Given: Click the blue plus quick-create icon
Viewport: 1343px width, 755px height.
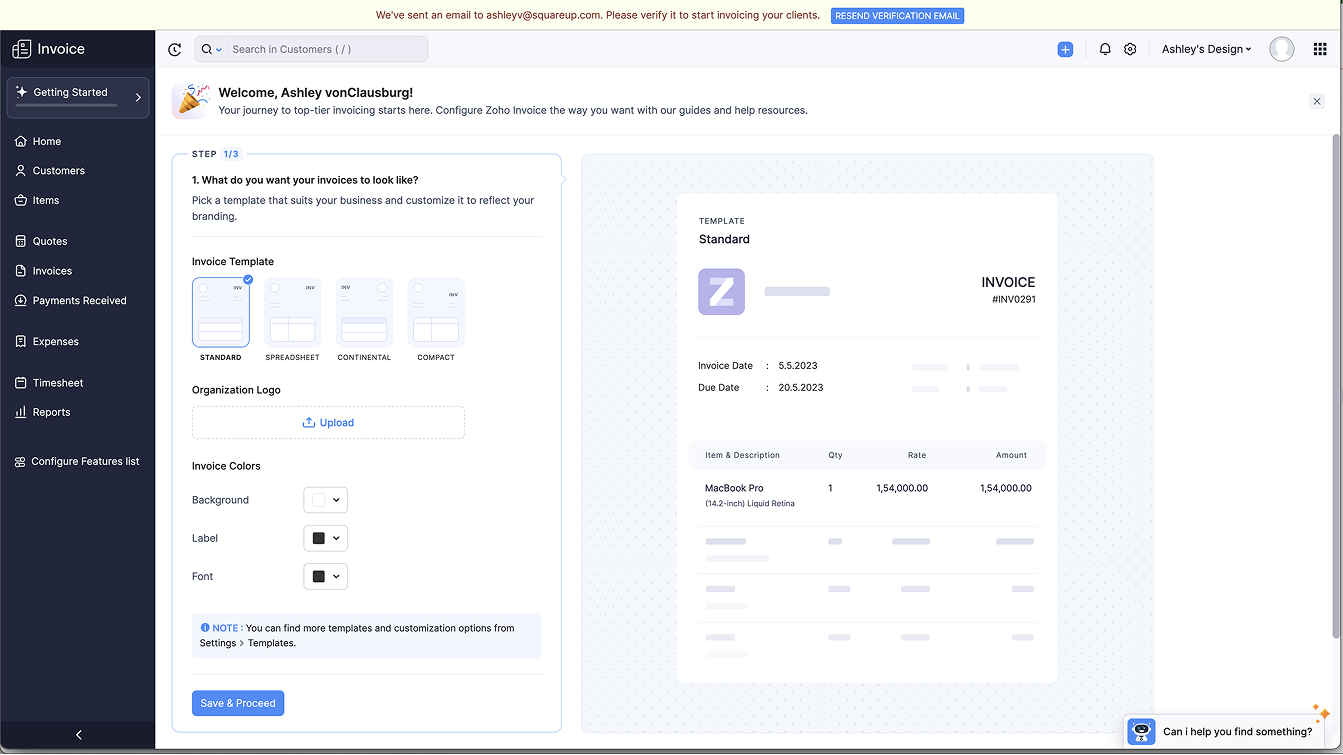Looking at the screenshot, I should (1065, 48).
